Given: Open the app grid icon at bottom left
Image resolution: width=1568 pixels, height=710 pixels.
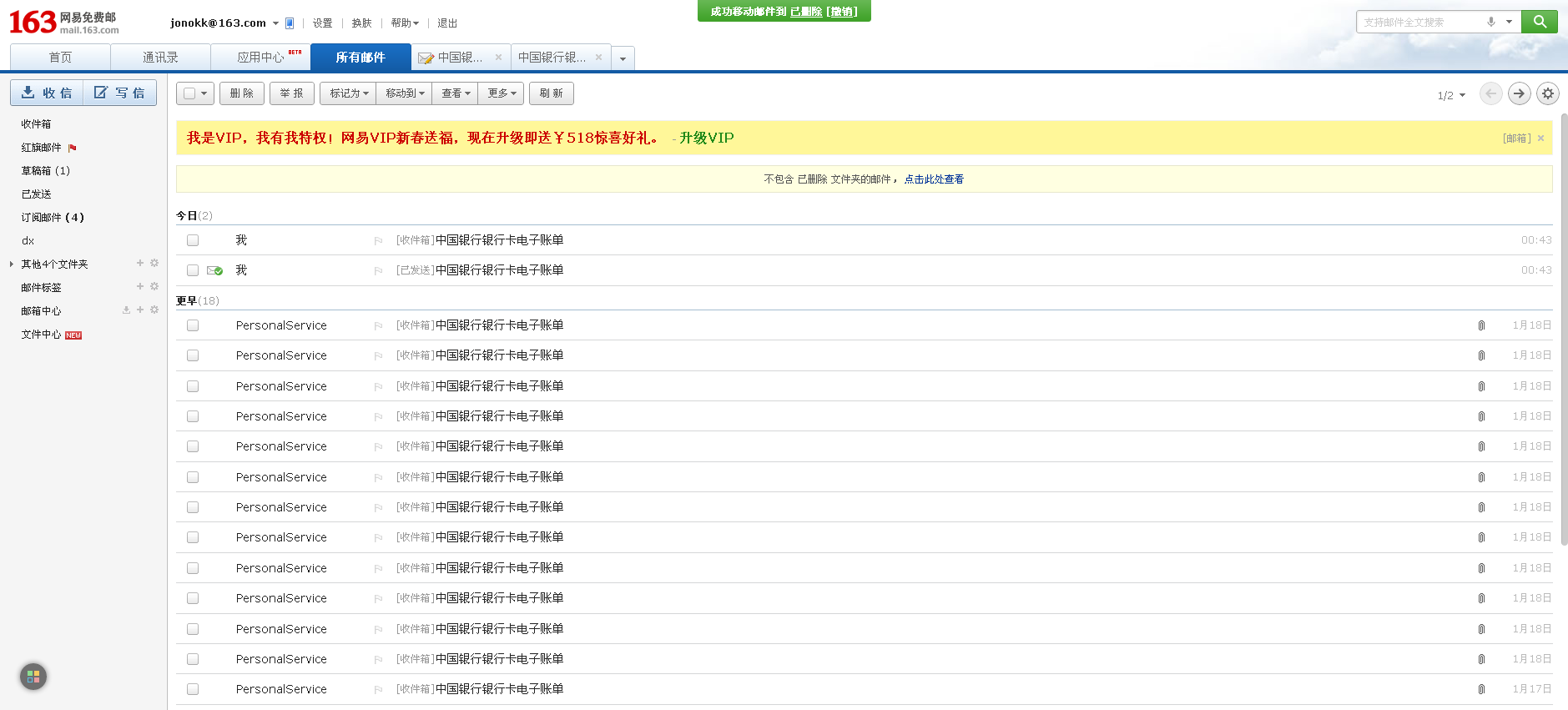Looking at the screenshot, I should [x=33, y=677].
